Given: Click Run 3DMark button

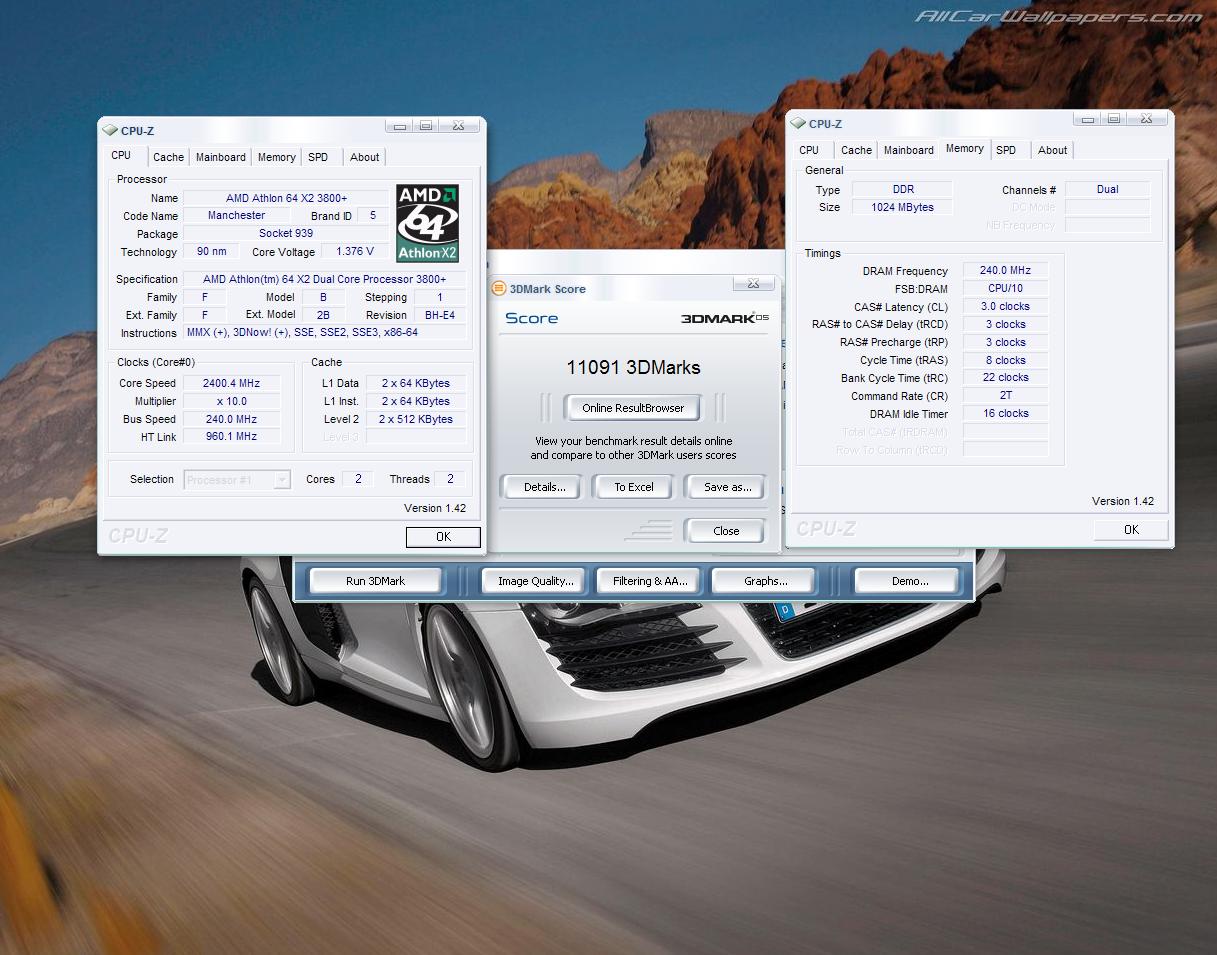Looking at the screenshot, I should [376, 581].
